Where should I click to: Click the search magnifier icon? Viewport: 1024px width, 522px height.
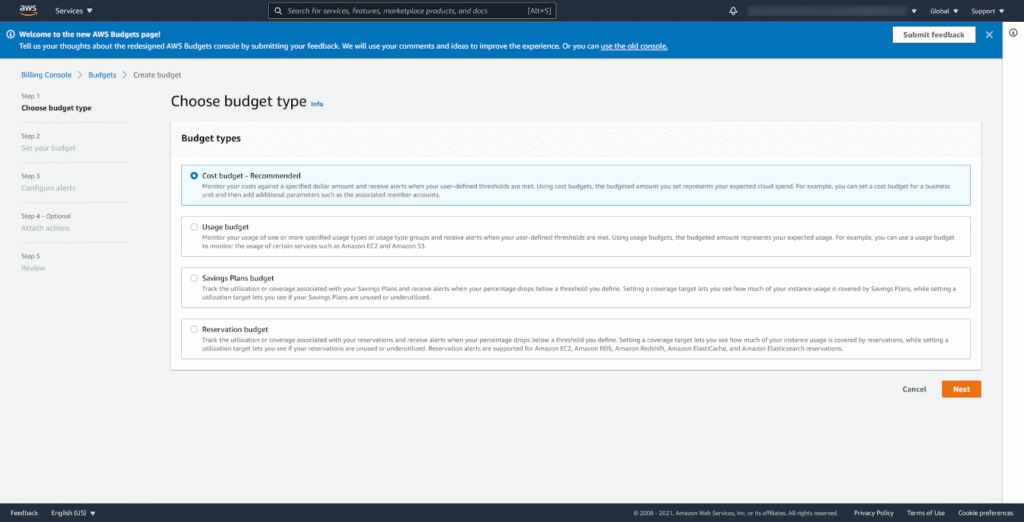278,11
